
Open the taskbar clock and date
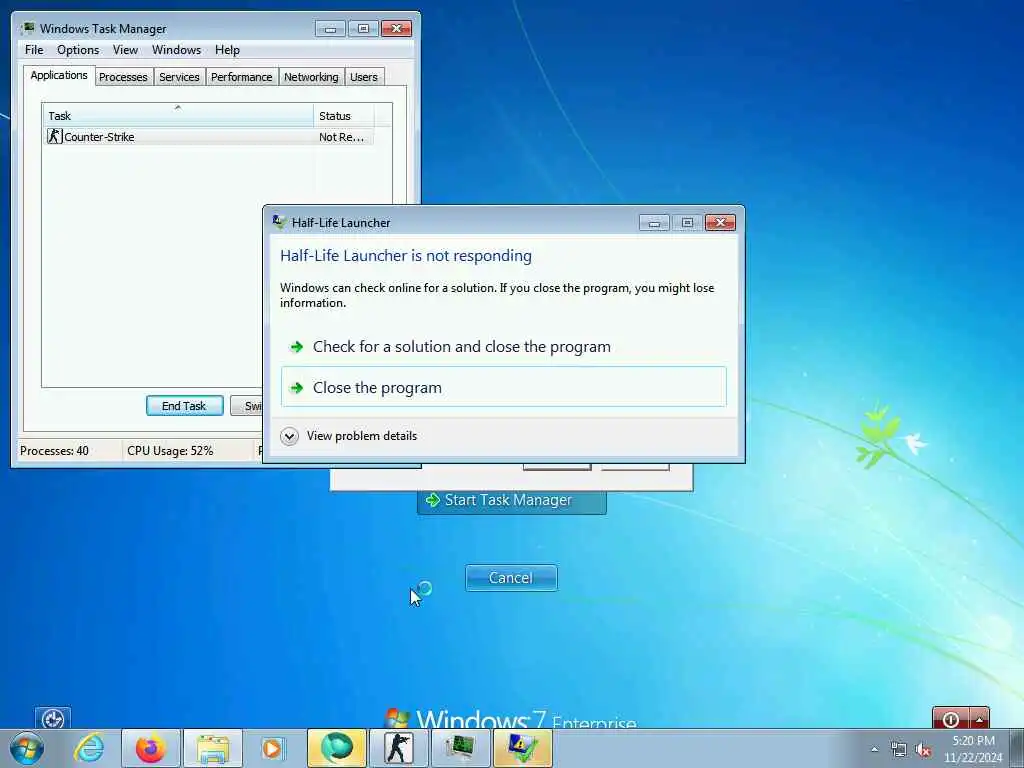coord(972,749)
